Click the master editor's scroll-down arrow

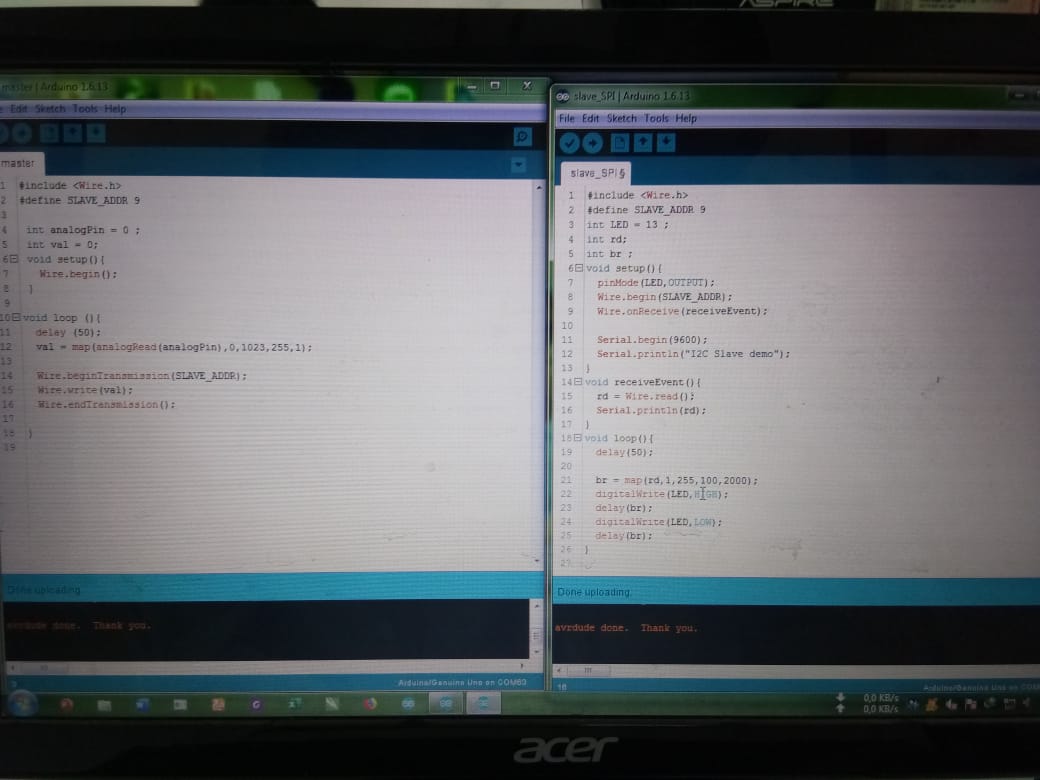pos(537,561)
